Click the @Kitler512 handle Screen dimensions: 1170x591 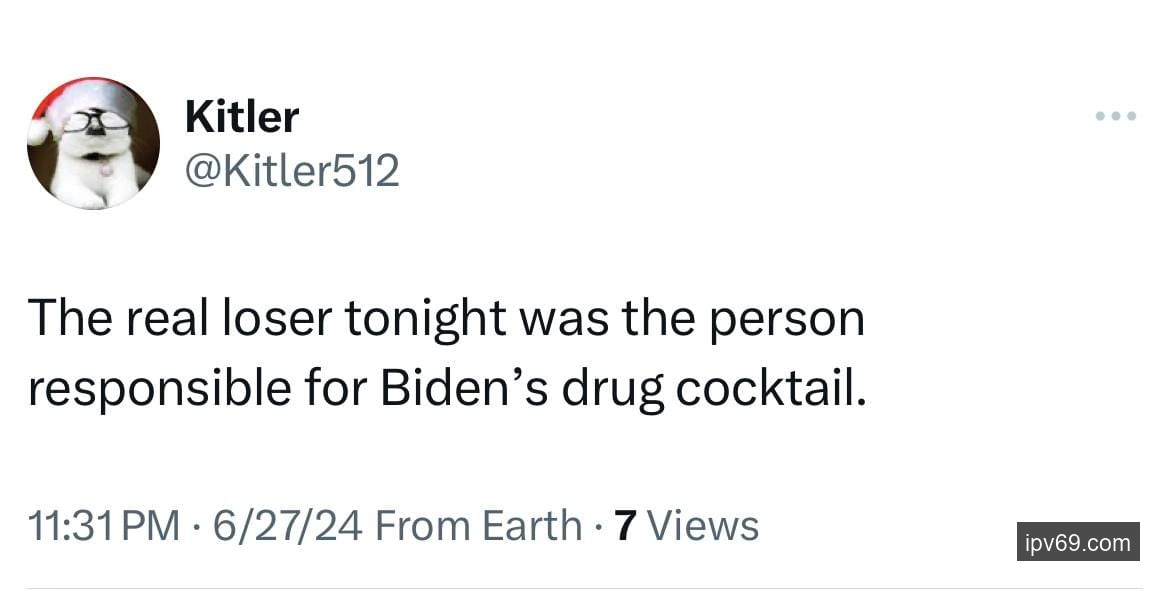292,171
